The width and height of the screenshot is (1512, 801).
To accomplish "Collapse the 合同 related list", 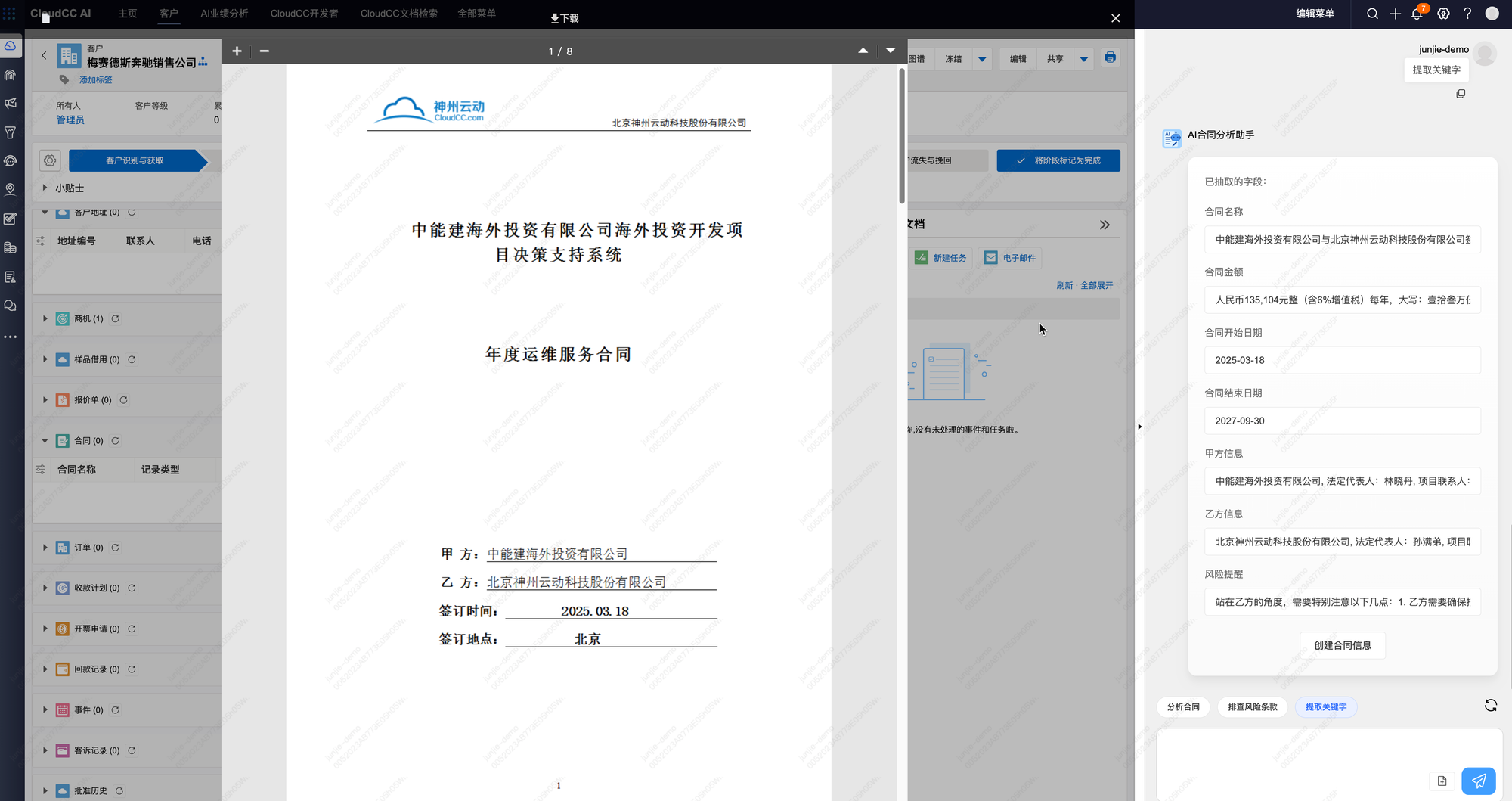I will [x=45, y=441].
